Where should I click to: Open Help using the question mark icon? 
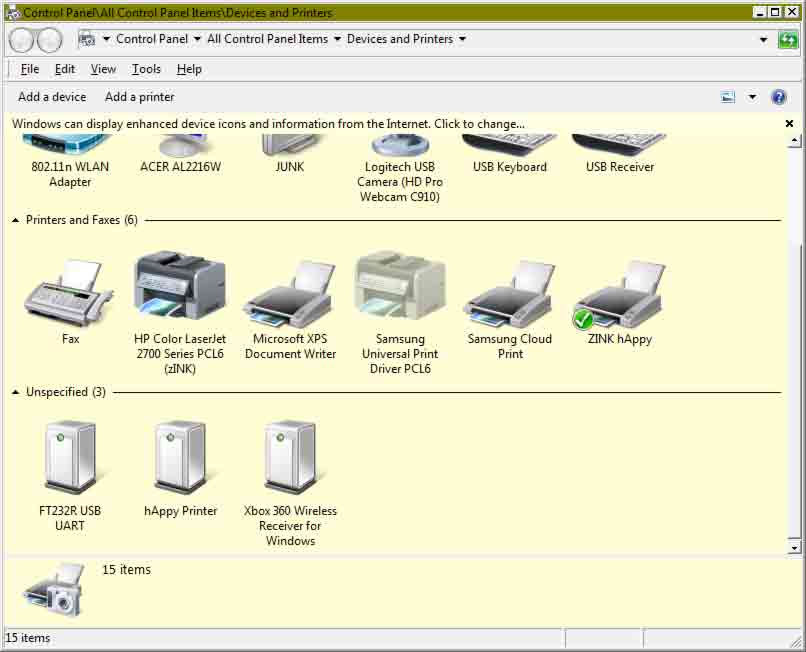pyautogui.click(x=778, y=96)
